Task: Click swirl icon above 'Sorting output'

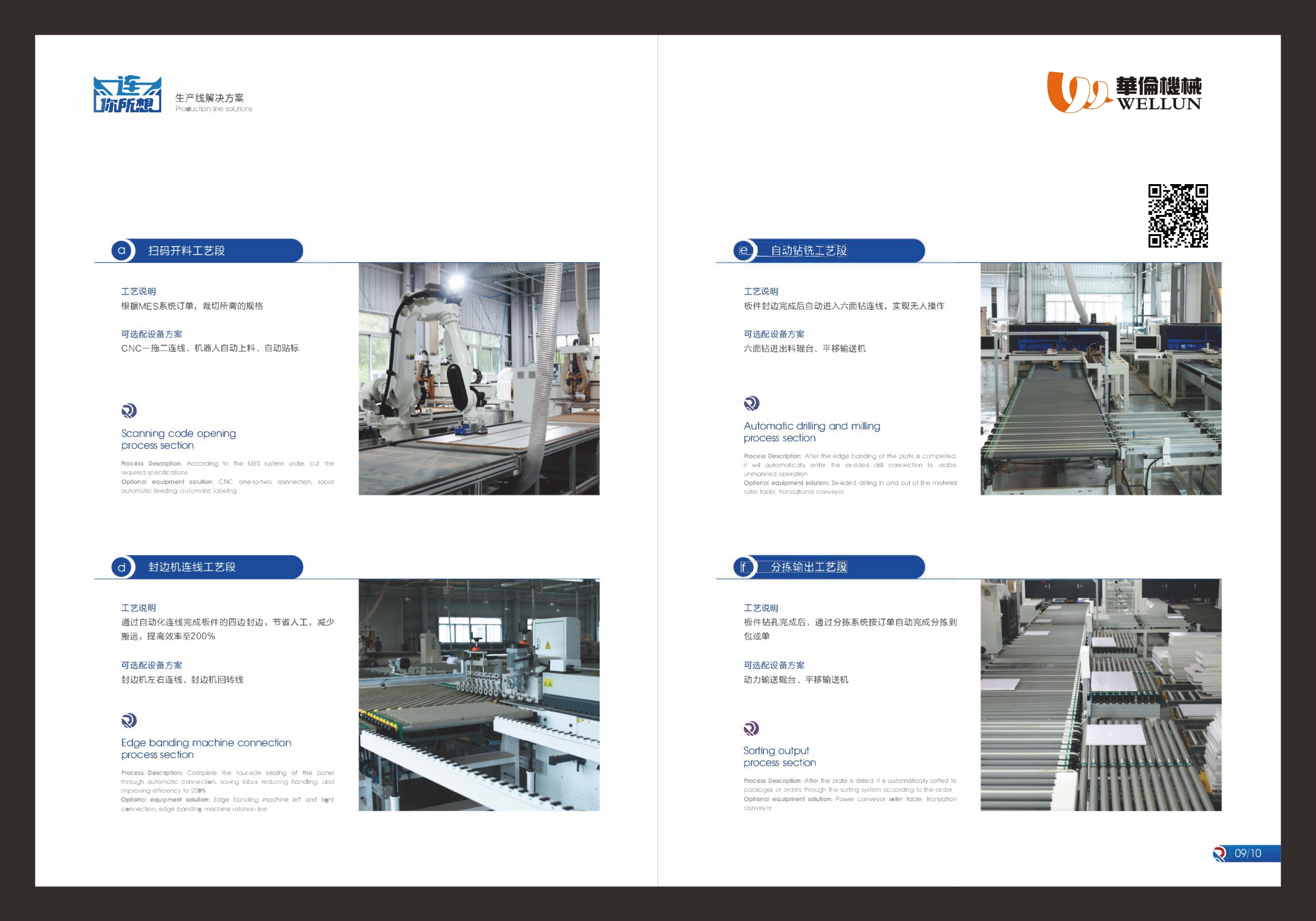Action: (751, 728)
